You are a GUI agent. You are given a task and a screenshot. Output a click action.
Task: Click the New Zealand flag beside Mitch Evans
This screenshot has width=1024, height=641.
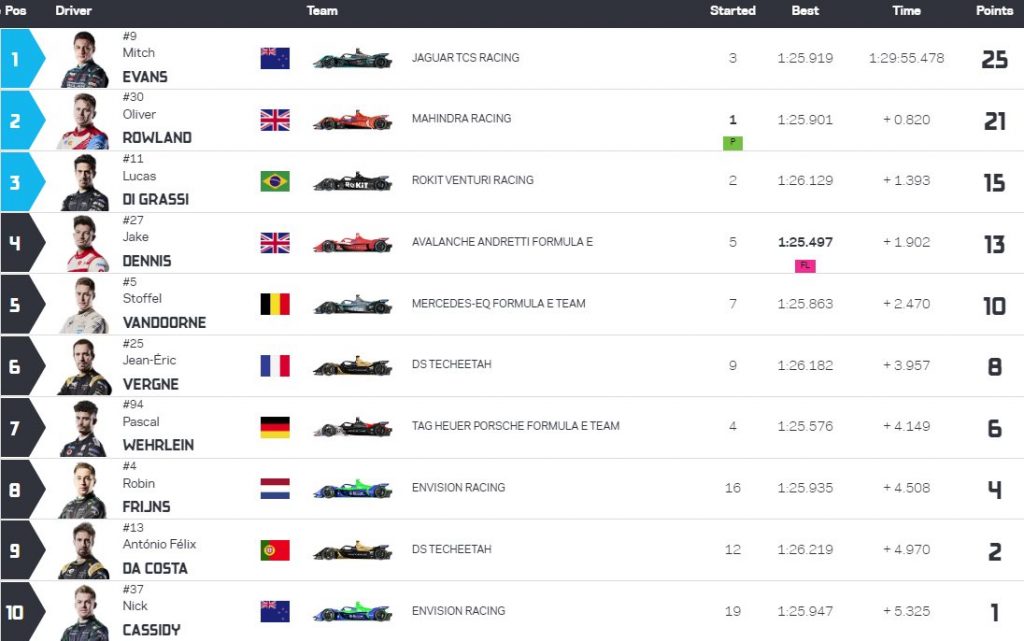pos(275,58)
